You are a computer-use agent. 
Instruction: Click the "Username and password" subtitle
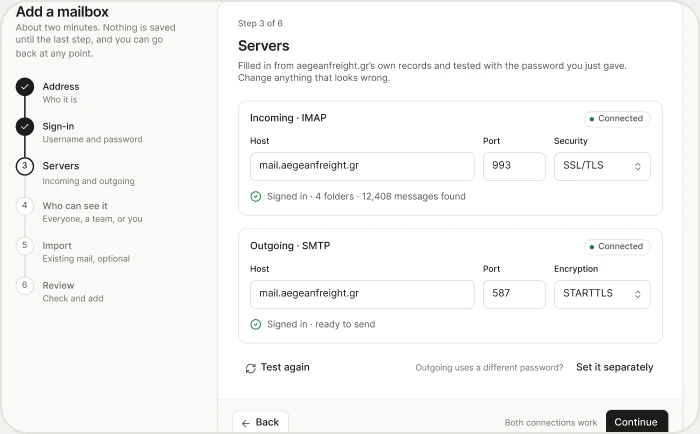pyautogui.click(x=92, y=139)
